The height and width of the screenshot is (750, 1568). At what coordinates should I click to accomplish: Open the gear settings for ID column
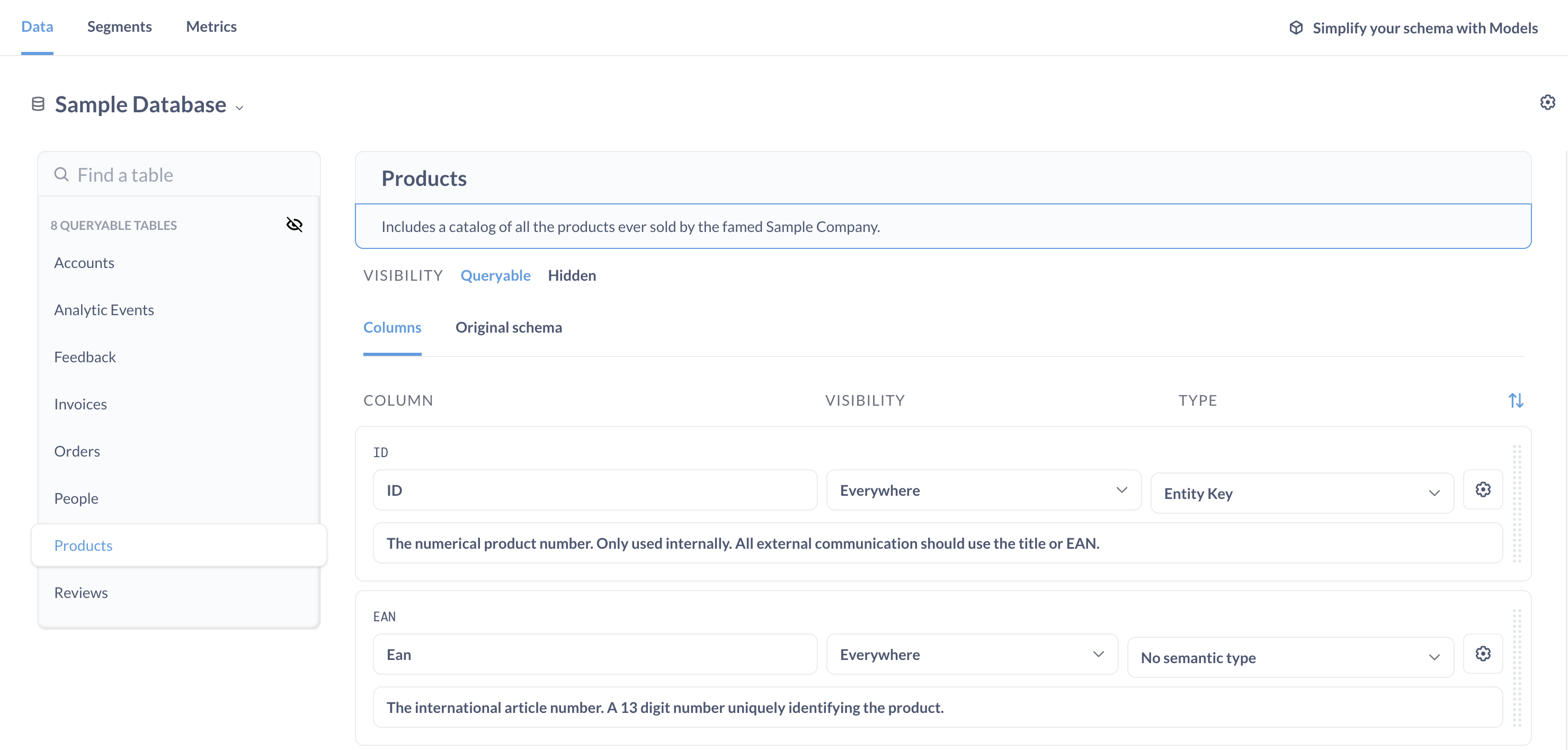(x=1482, y=489)
